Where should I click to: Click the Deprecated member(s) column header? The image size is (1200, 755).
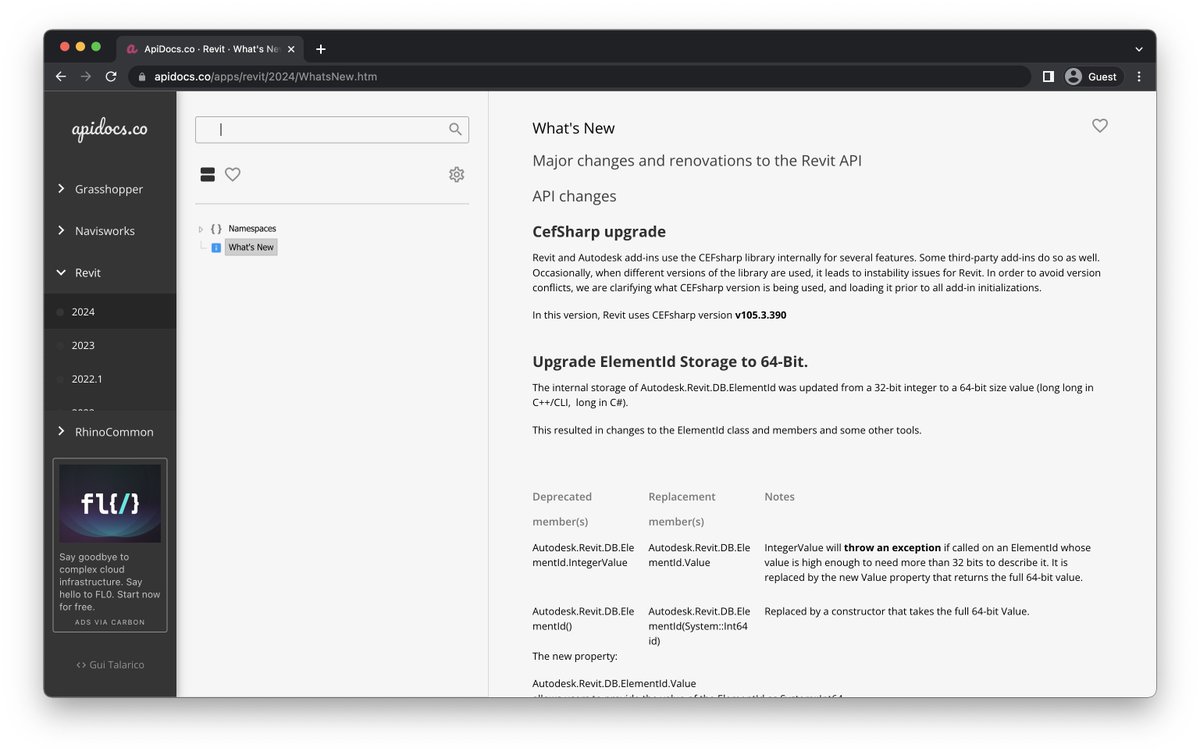pos(562,509)
